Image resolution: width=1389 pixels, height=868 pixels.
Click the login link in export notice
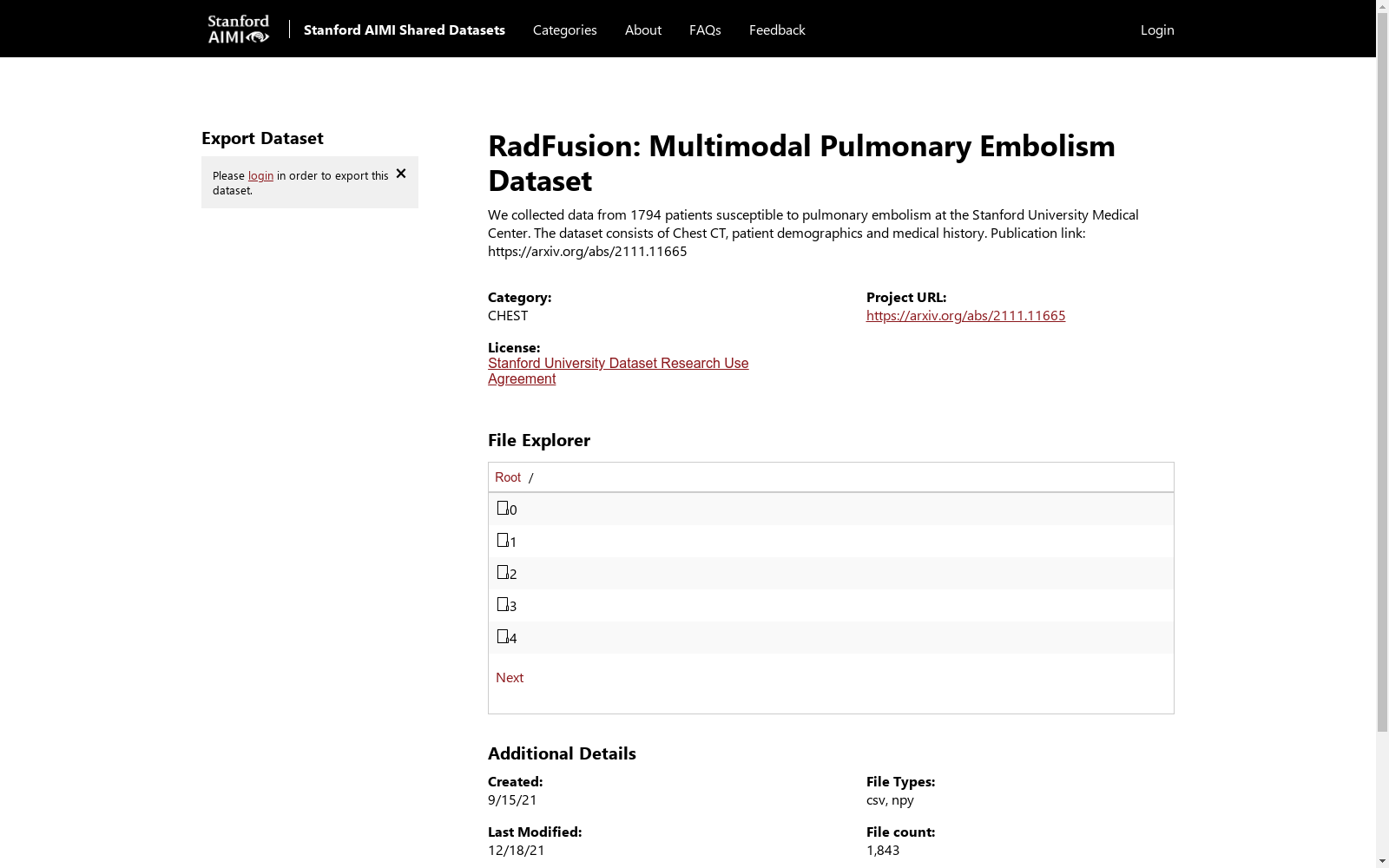tap(260, 175)
